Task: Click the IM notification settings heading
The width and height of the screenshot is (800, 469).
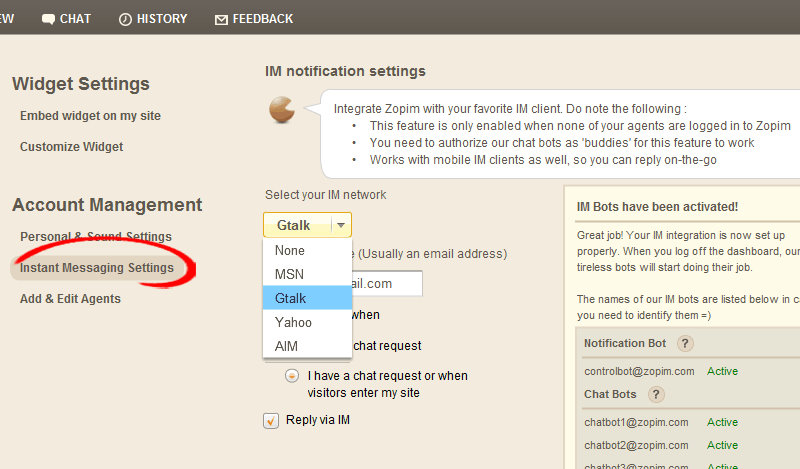Action: [x=345, y=71]
